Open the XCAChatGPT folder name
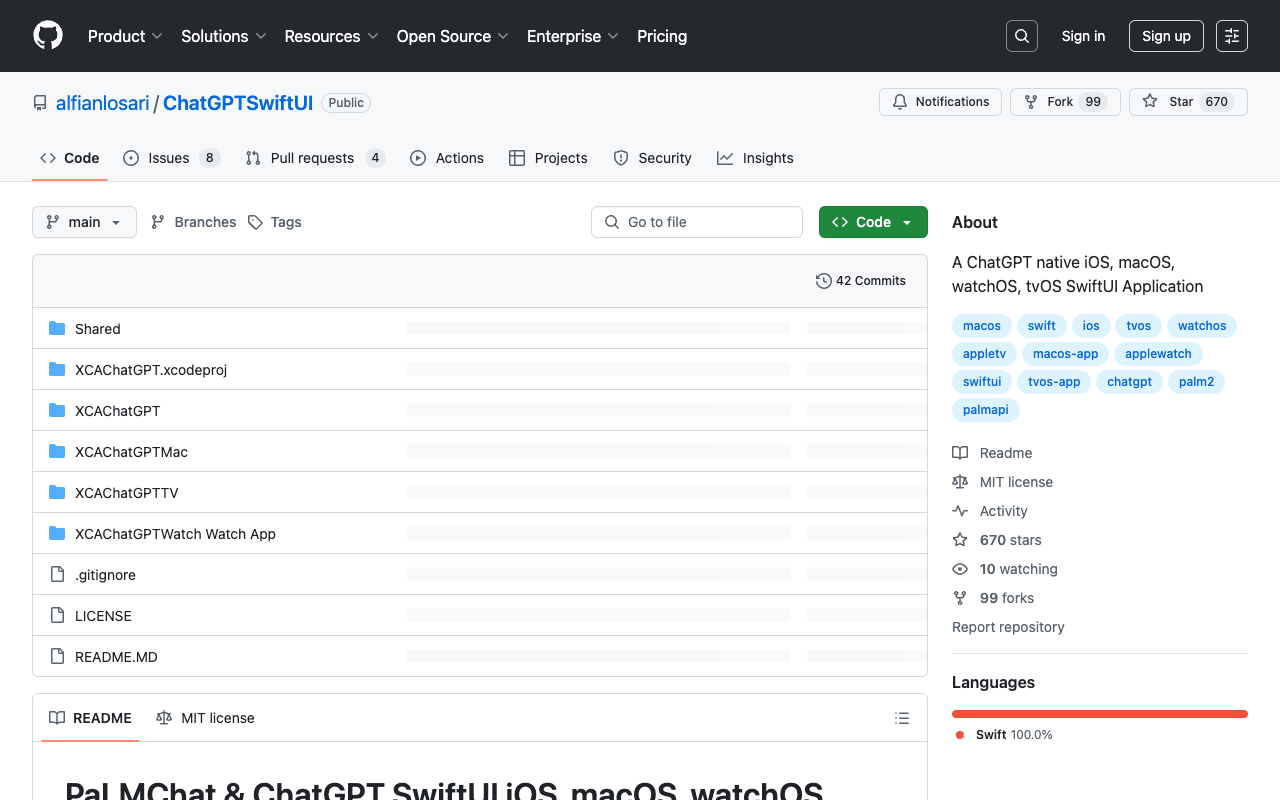This screenshot has width=1280, height=800. (x=117, y=411)
